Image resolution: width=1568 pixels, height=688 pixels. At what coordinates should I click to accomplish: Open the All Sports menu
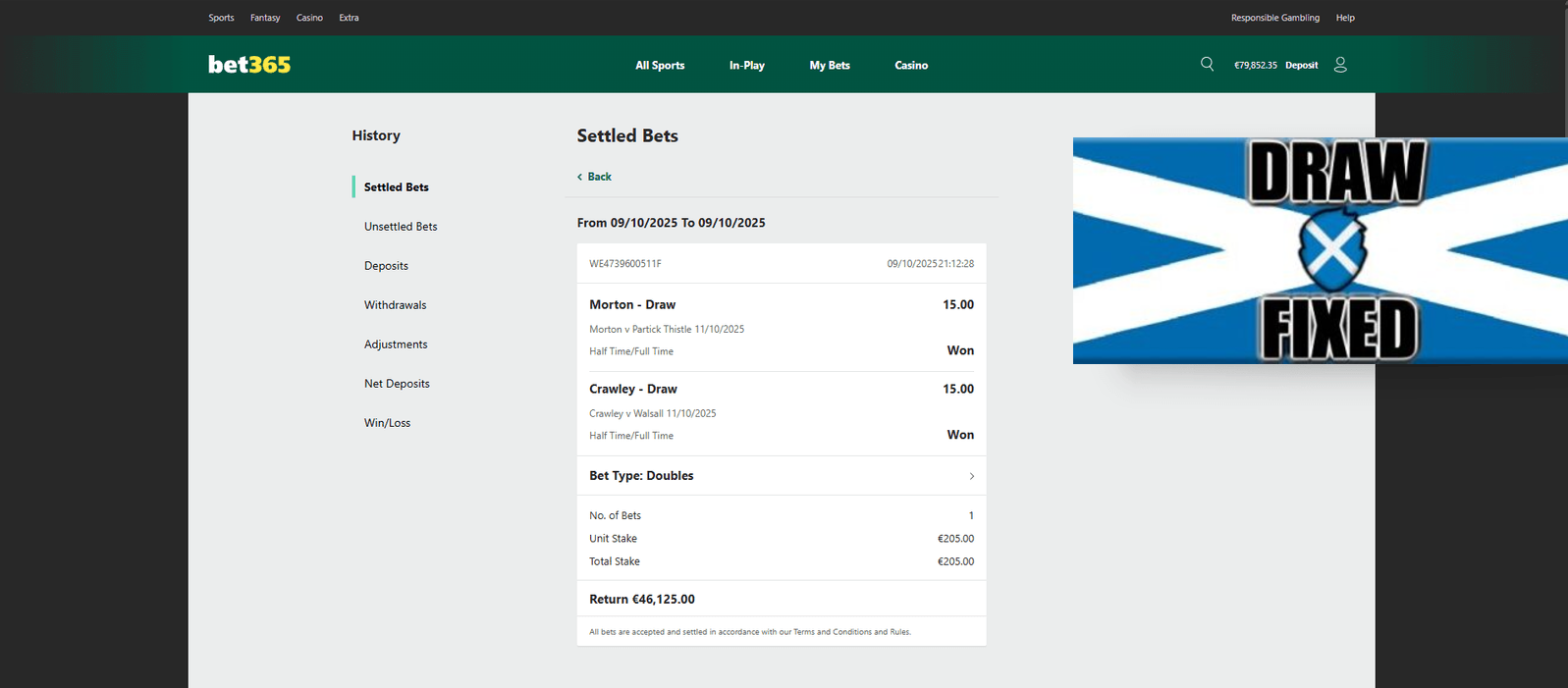pos(660,66)
